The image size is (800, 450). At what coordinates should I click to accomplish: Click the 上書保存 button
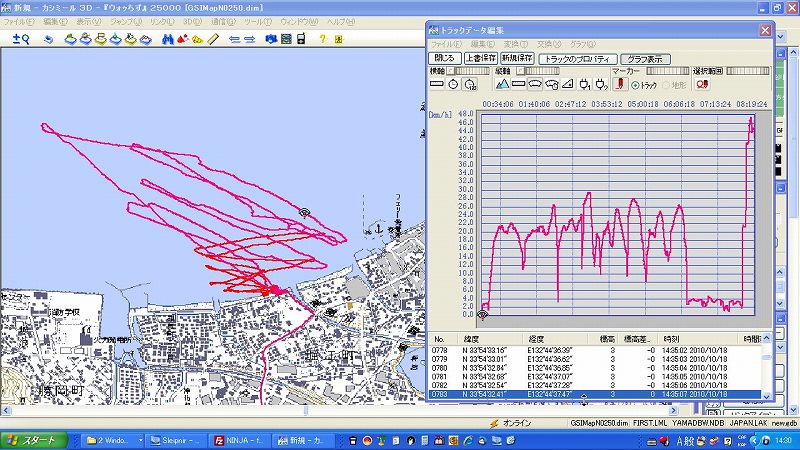click(481, 59)
